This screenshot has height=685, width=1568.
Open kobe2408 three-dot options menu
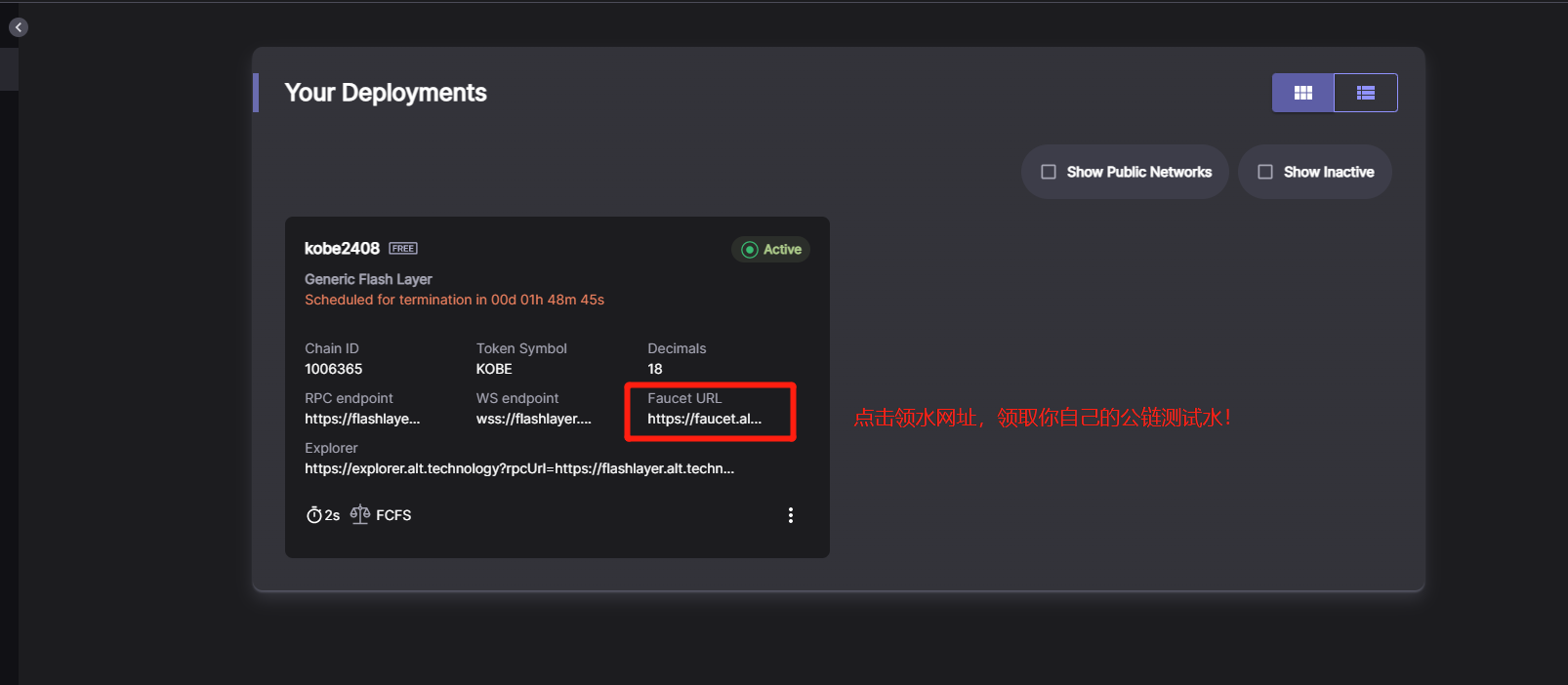(x=790, y=515)
